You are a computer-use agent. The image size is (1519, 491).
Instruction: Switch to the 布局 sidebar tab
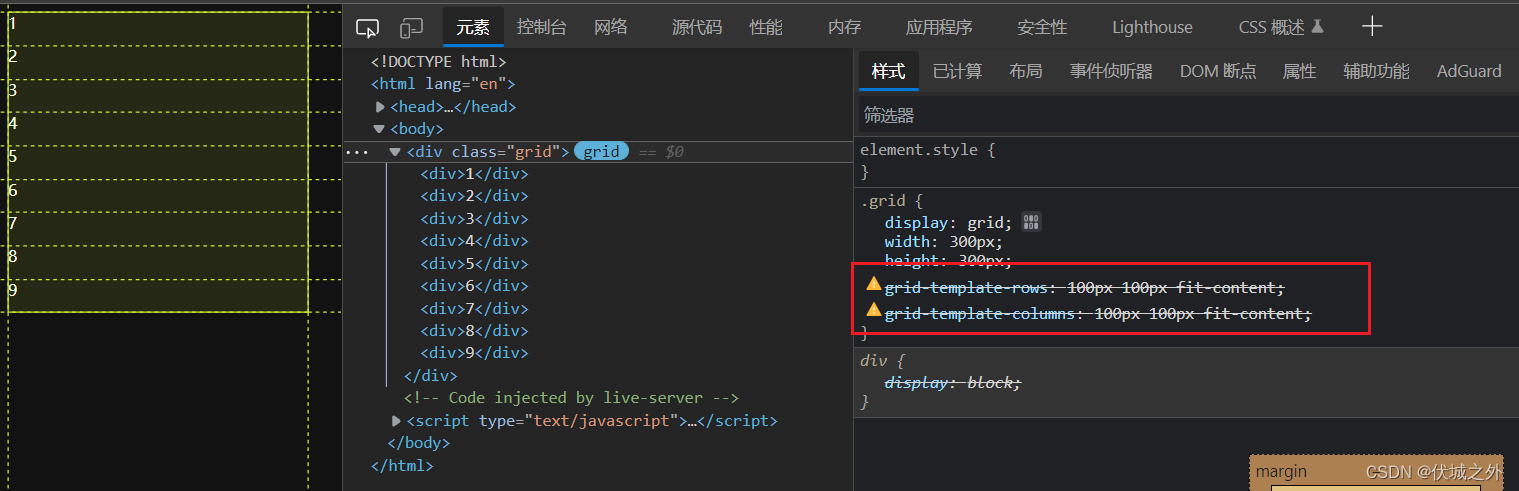point(1025,71)
